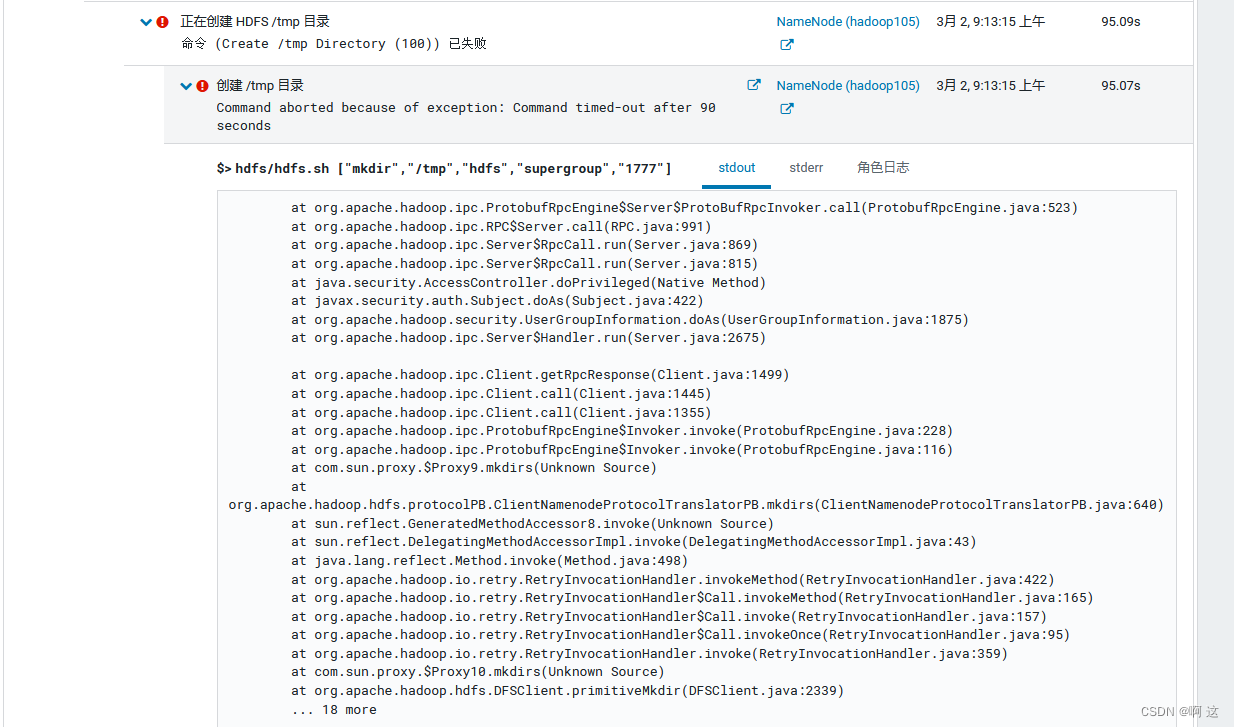
Task: Switch to the stderr tab
Action: [x=805, y=168]
